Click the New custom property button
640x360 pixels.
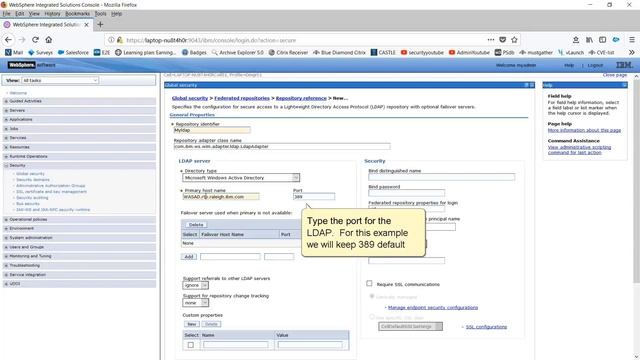click(191, 324)
